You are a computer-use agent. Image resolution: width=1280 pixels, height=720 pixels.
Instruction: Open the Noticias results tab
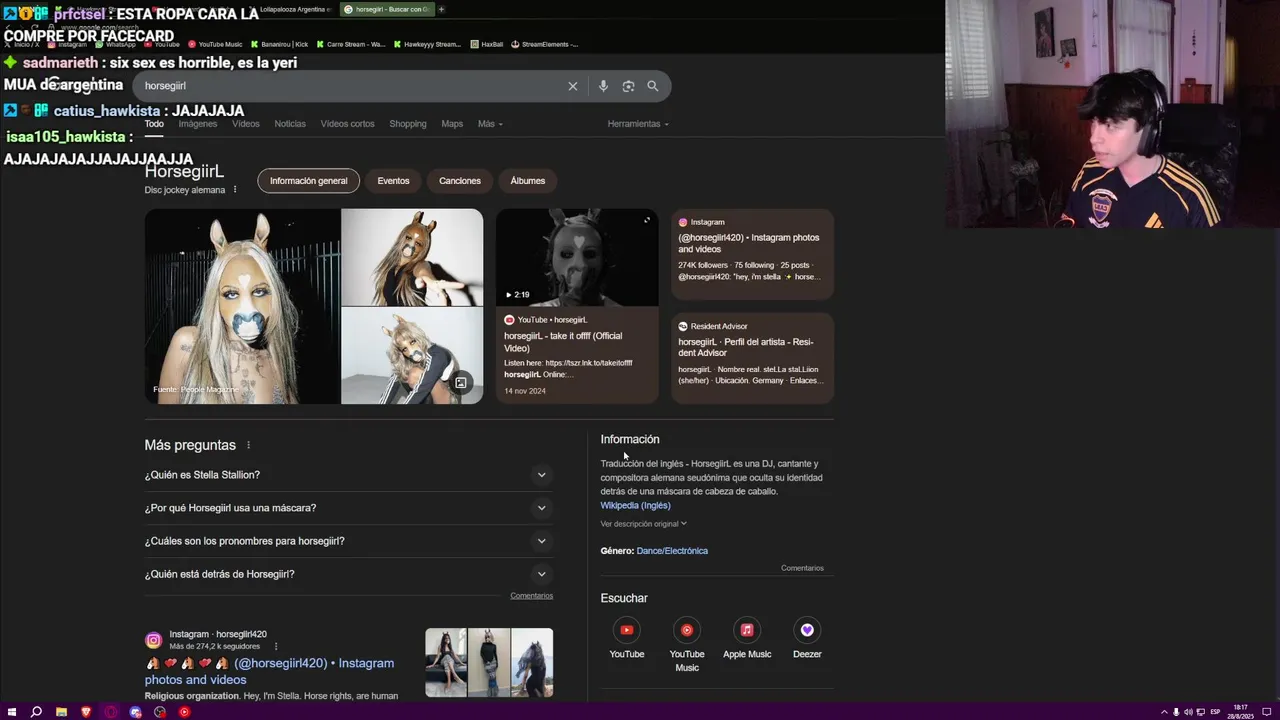click(x=290, y=124)
